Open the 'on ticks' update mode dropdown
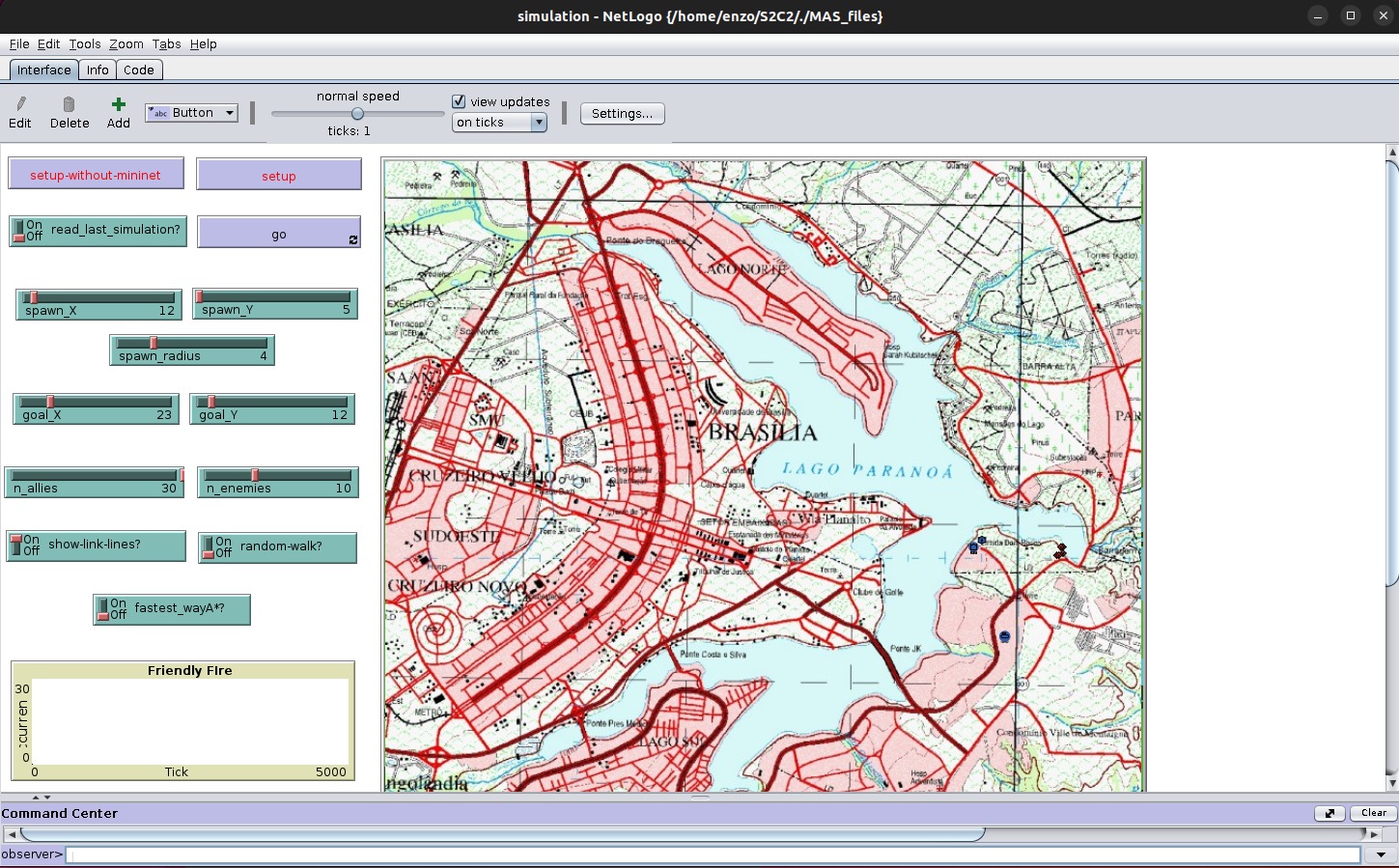 click(x=499, y=123)
